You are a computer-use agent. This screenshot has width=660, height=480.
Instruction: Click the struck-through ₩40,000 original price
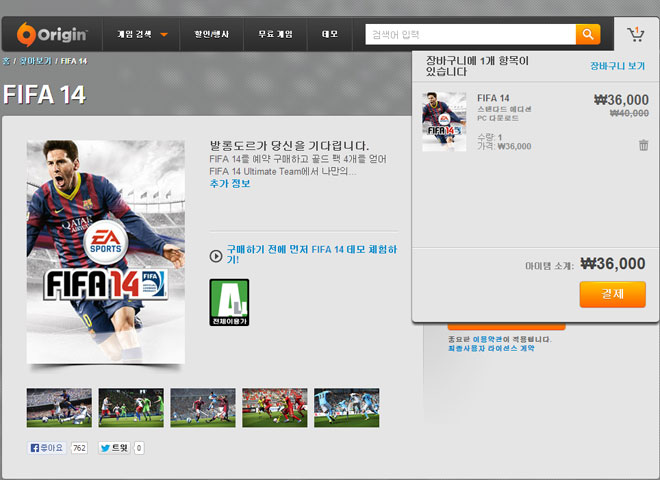[x=629, y=113]
